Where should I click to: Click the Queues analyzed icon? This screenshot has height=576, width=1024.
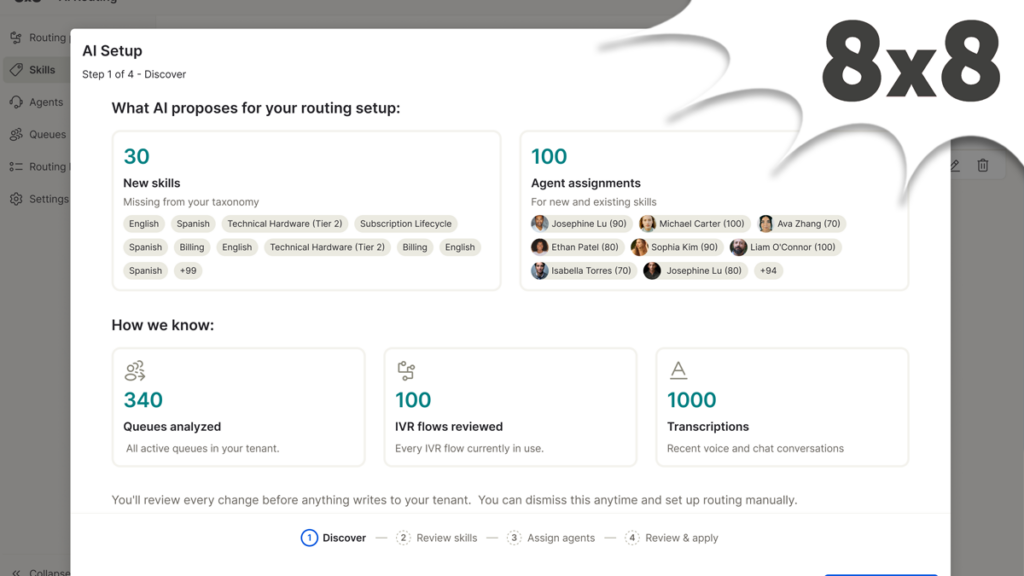[135, 371]
